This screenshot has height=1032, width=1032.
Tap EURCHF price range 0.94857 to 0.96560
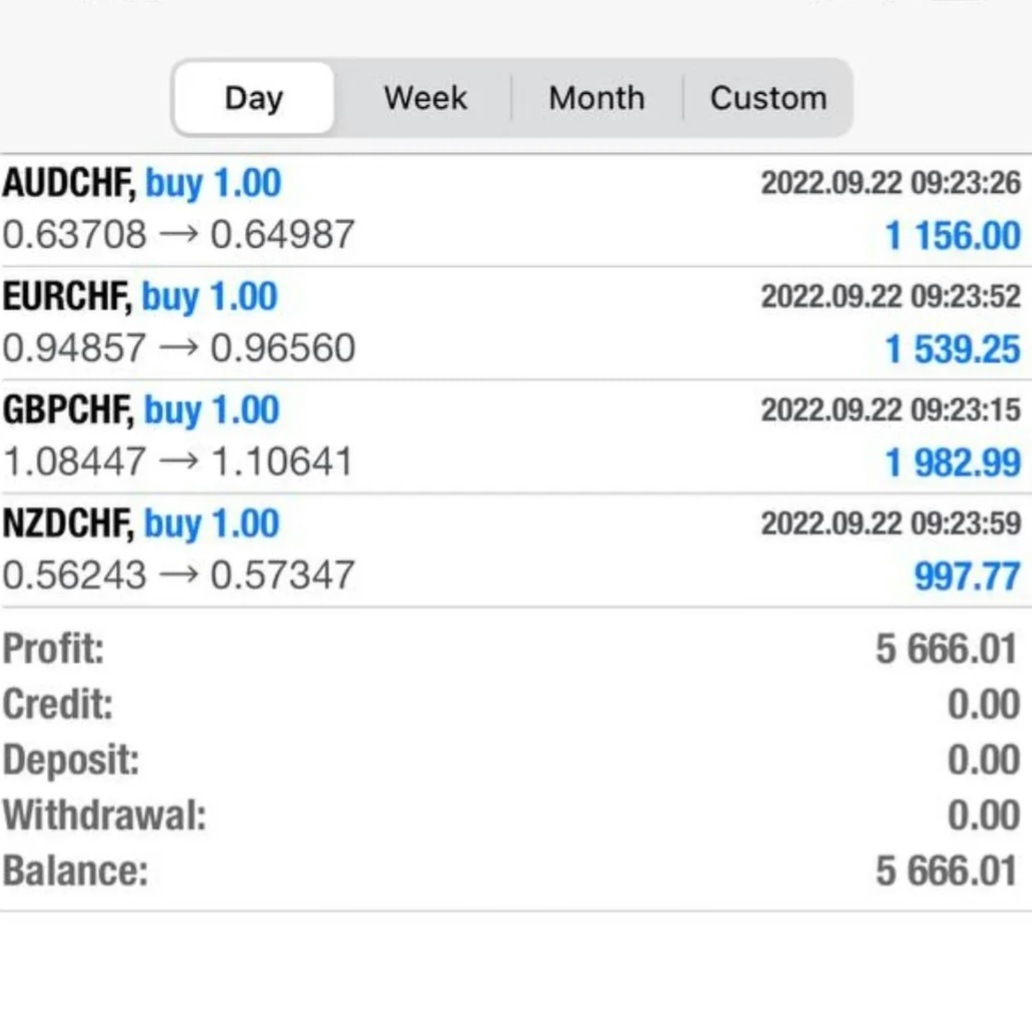click(178, 348)
